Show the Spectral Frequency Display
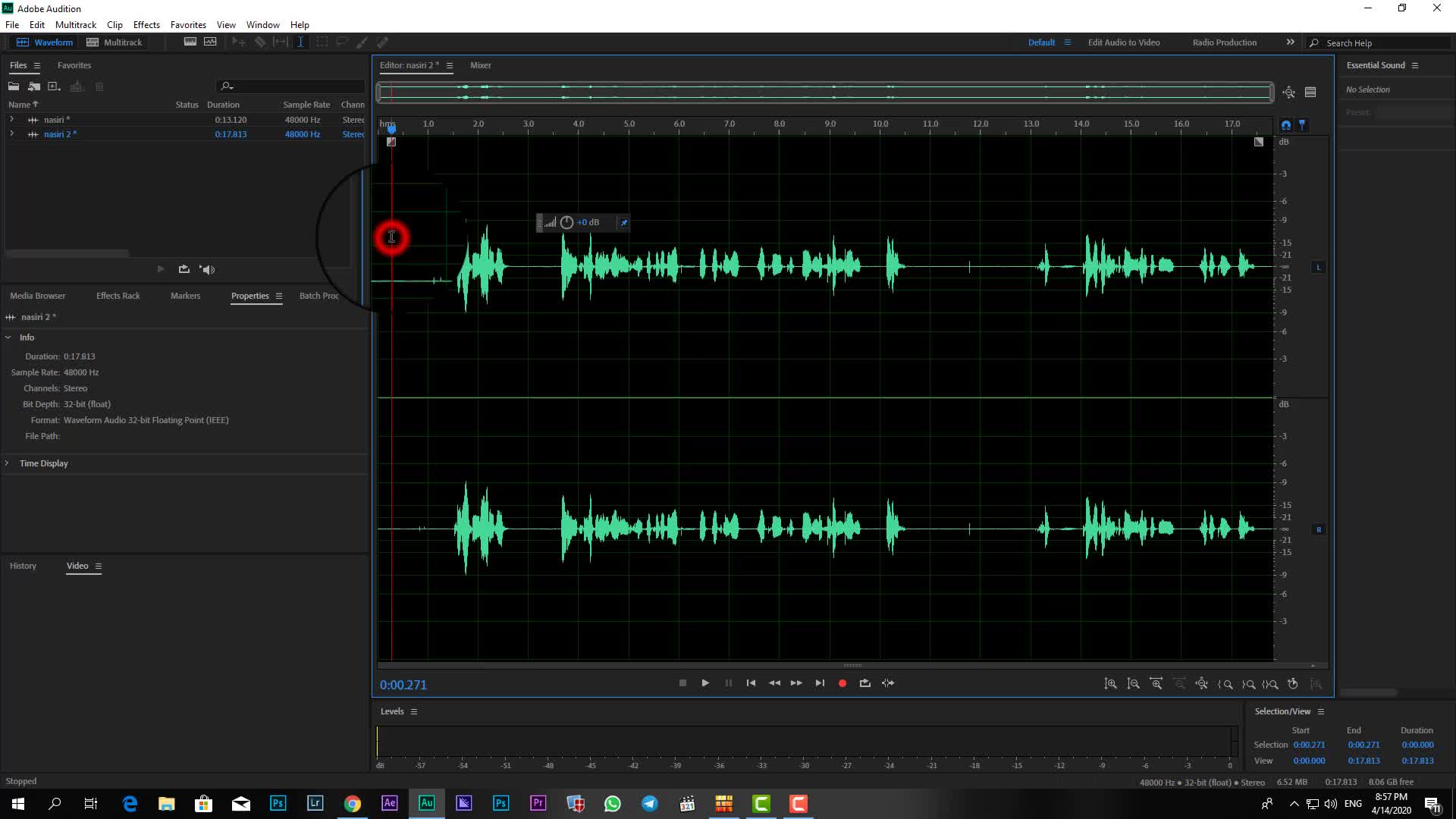 click(x=190, y=42)
